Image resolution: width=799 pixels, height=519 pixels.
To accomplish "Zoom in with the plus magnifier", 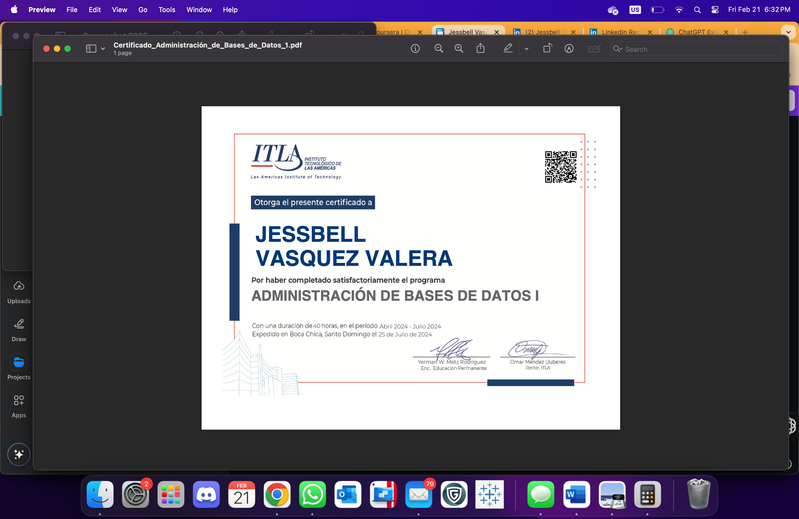I will 459,48.
